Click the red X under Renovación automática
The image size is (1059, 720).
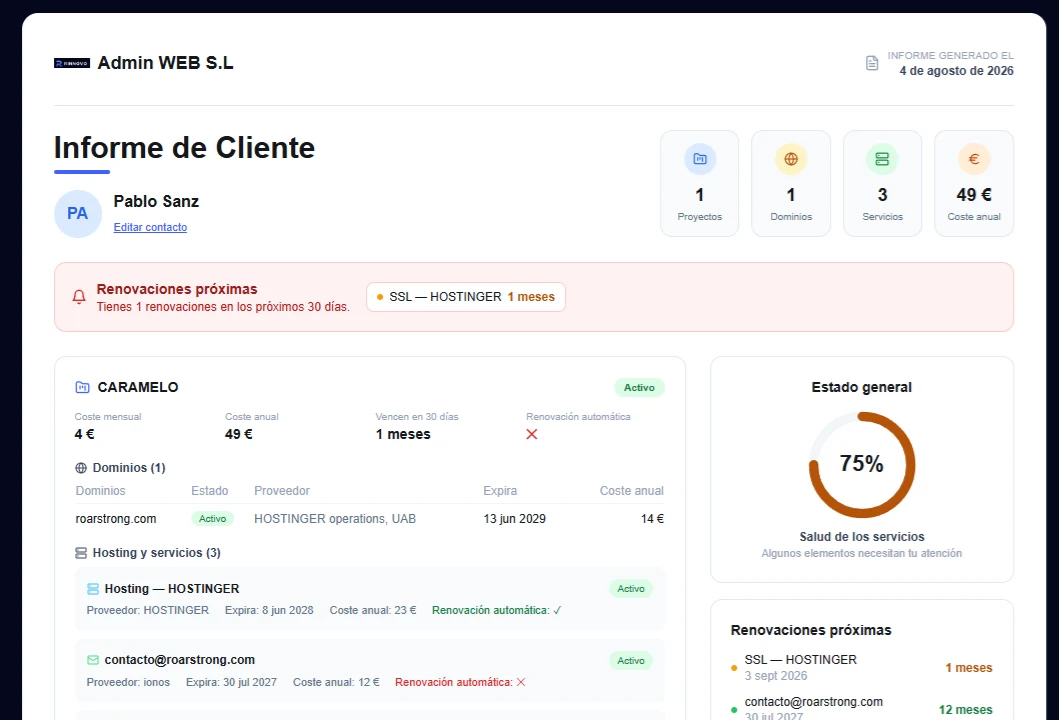[532, 434]
